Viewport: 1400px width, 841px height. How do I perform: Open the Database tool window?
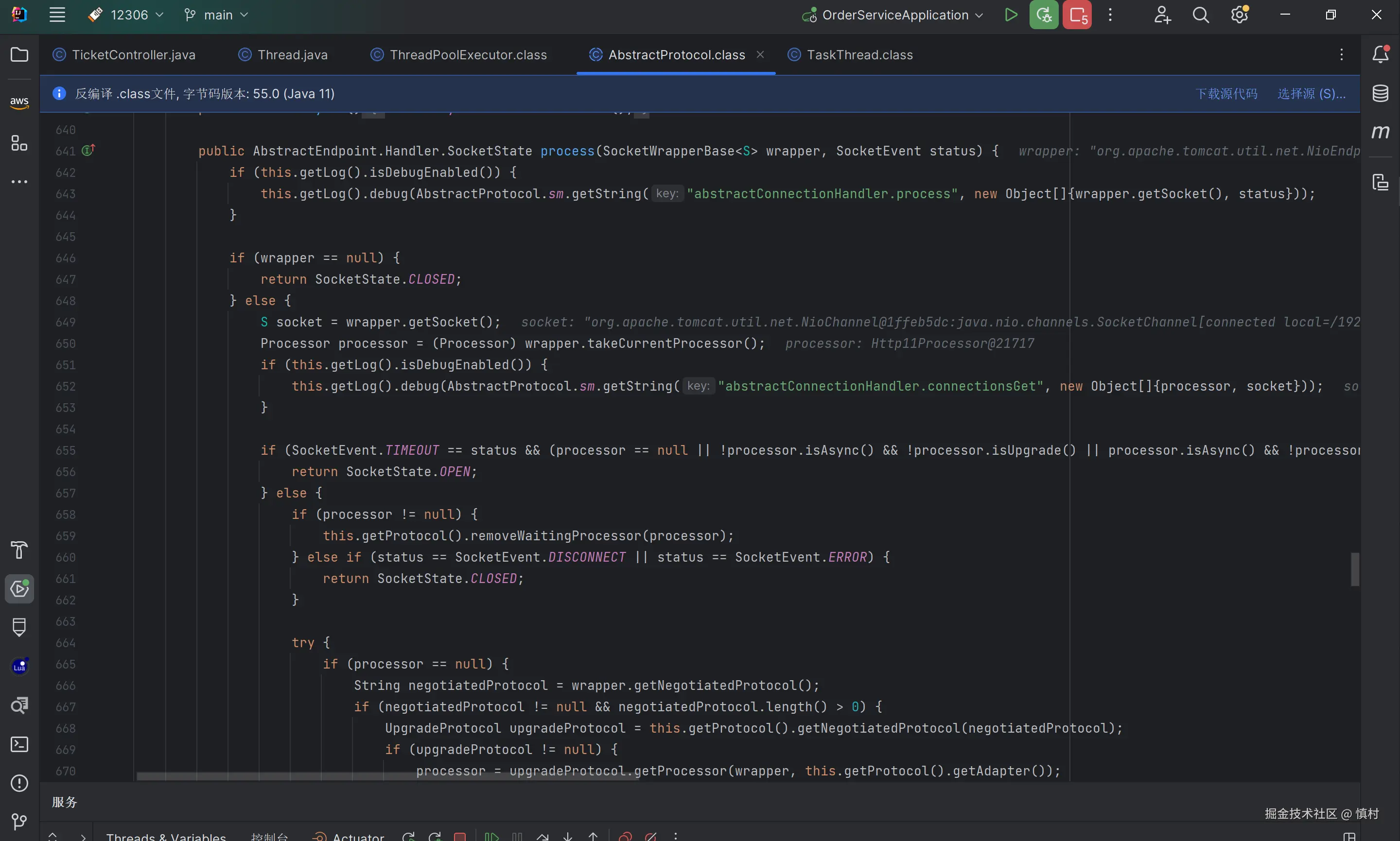point(1380,93)
